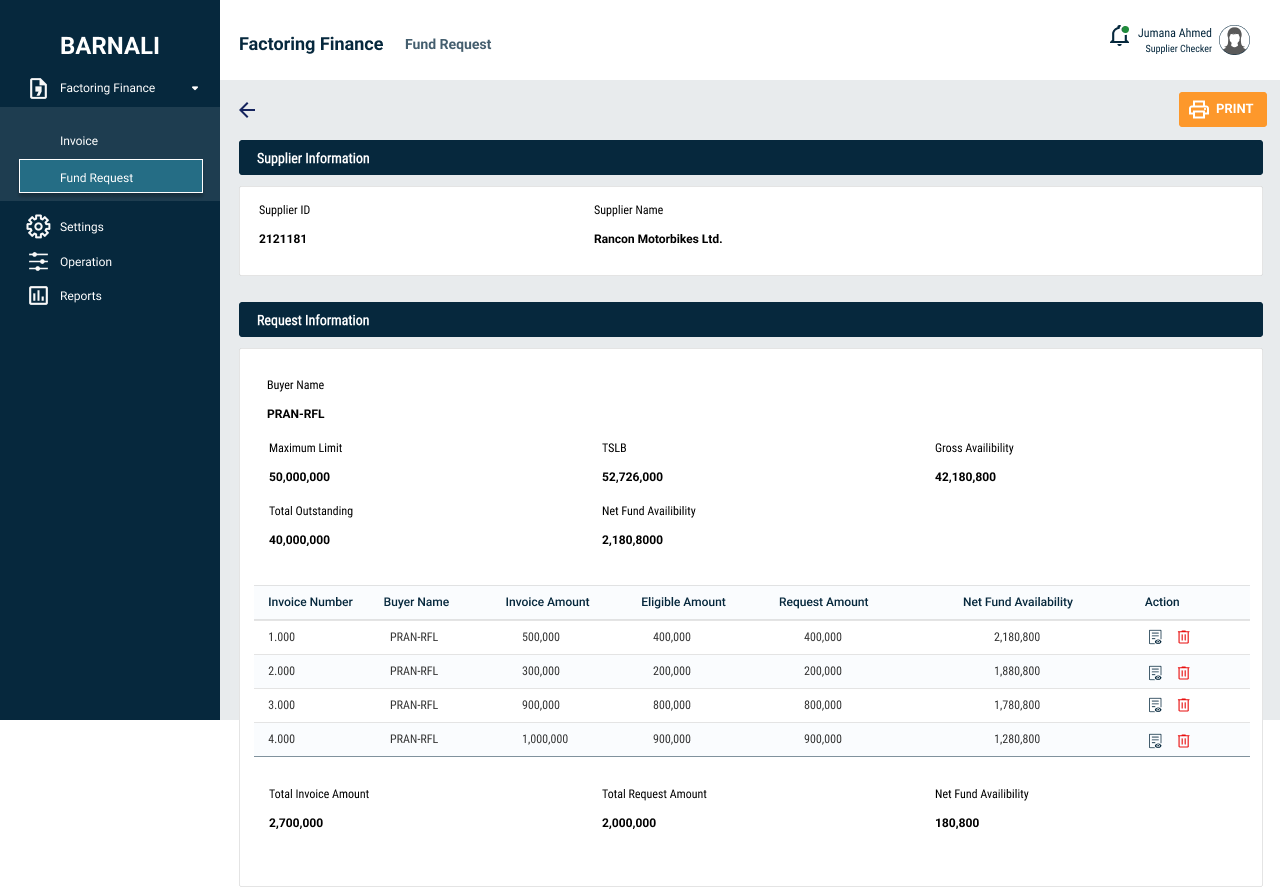
Task: Click the Action column header
Action: pos(1162,602)
